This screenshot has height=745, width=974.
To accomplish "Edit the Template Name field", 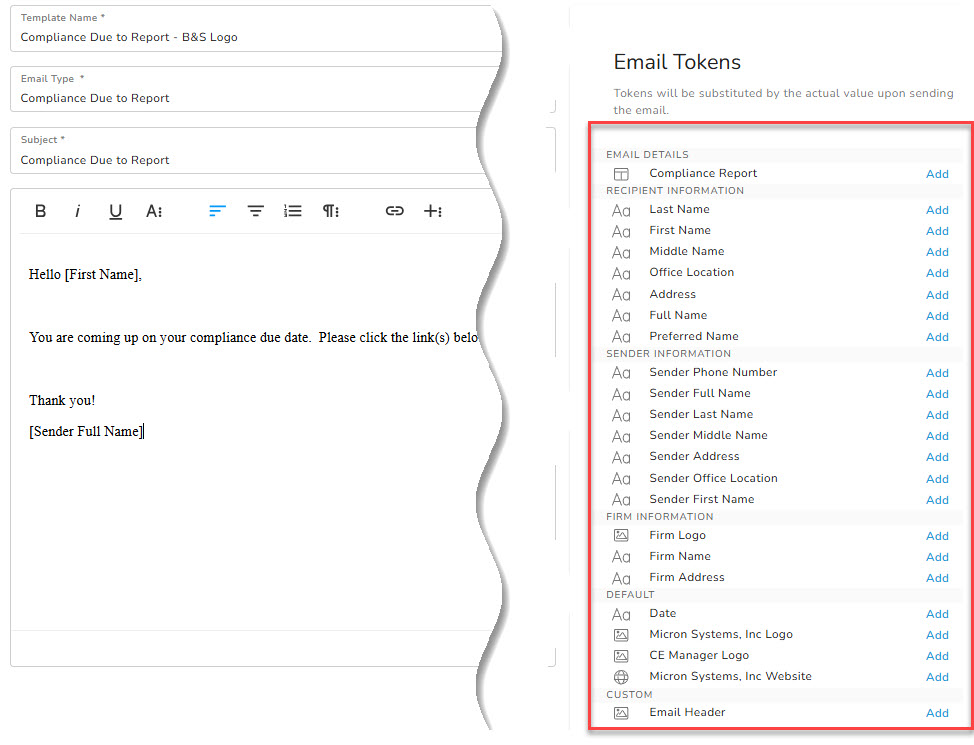I will (255, 29).
